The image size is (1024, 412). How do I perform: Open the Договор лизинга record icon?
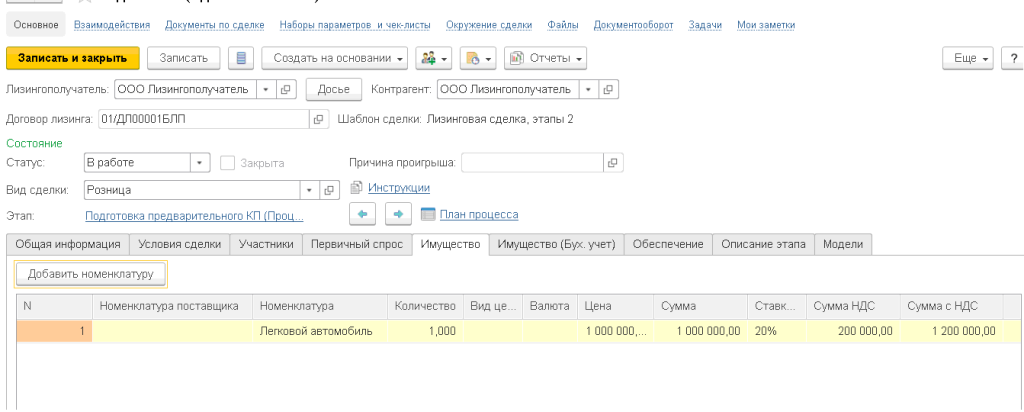(319, 119)
